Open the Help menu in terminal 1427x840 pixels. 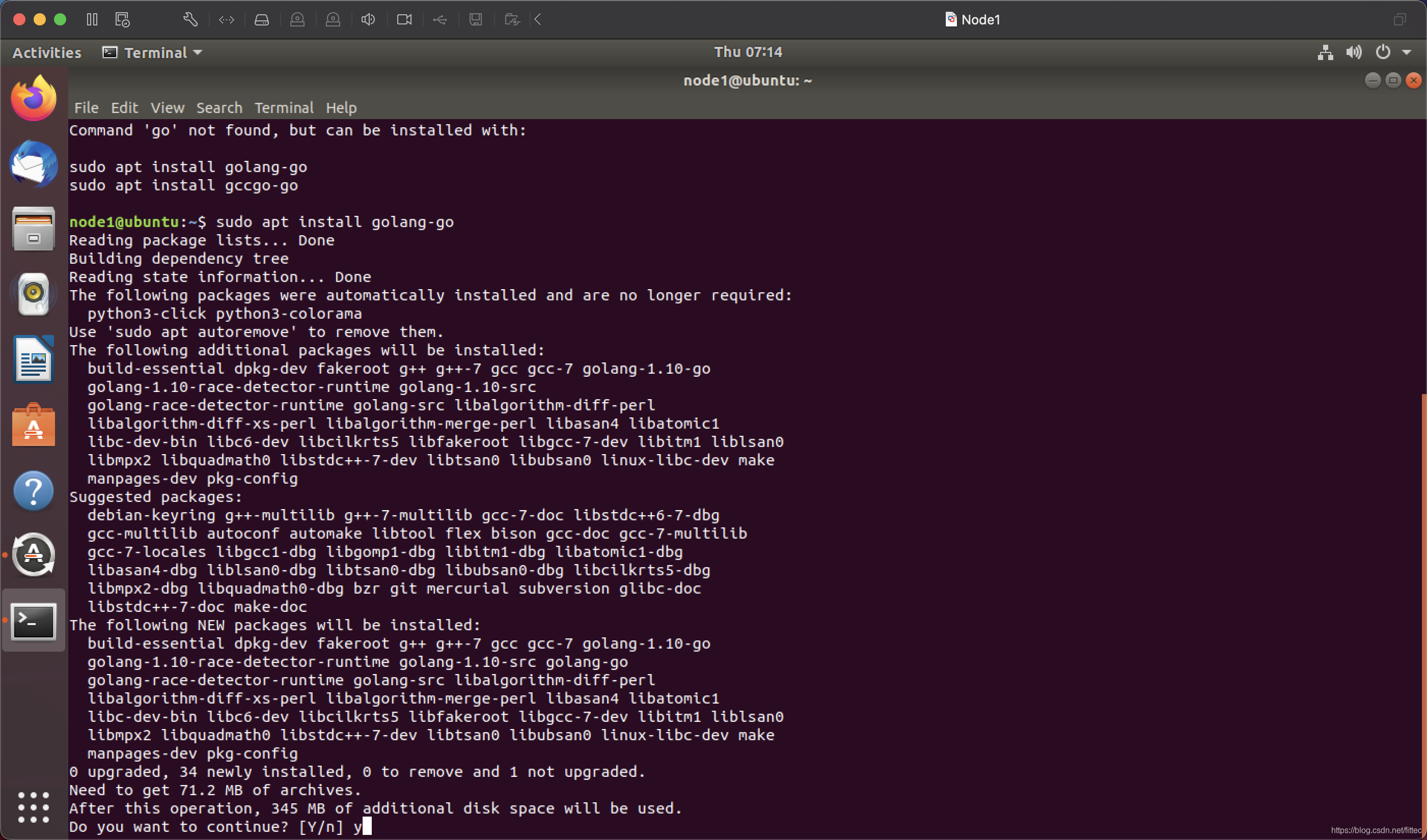coord(341,107)
